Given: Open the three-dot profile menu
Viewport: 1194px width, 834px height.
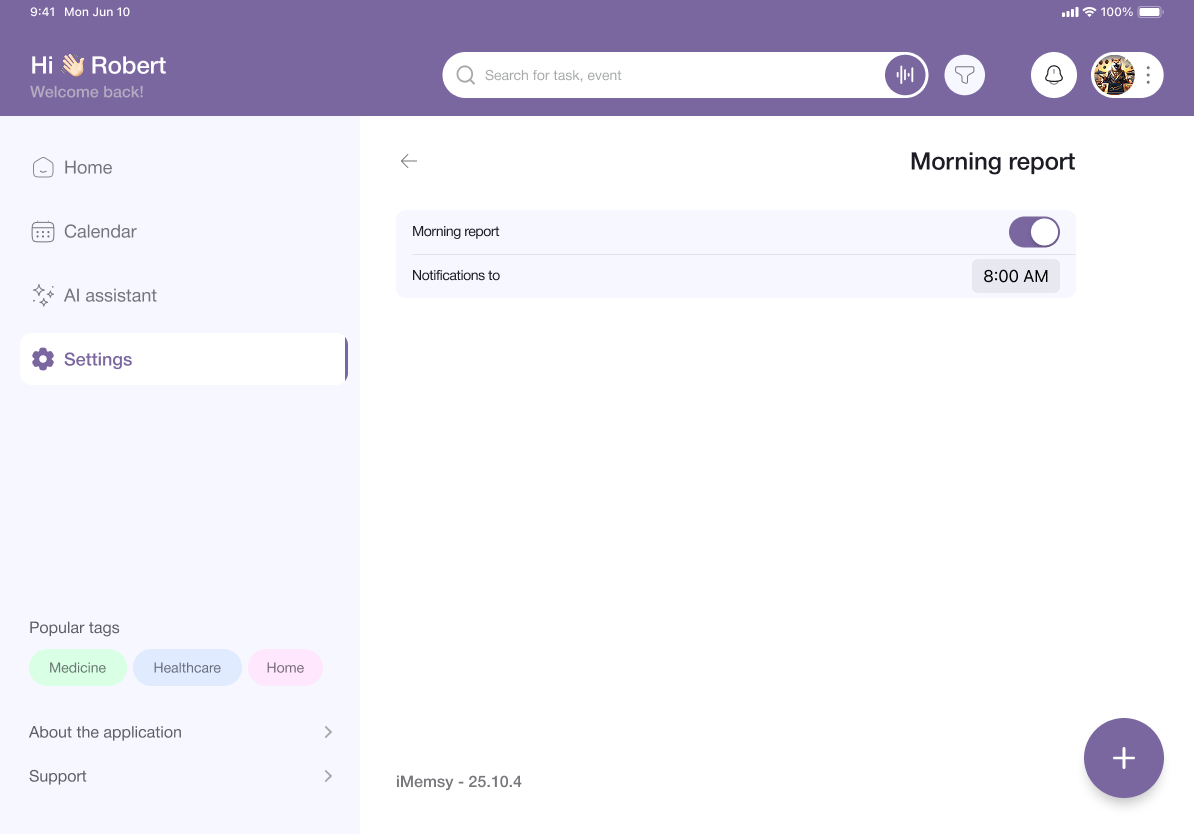Looking at the screenshot, I should point(1148,75).
